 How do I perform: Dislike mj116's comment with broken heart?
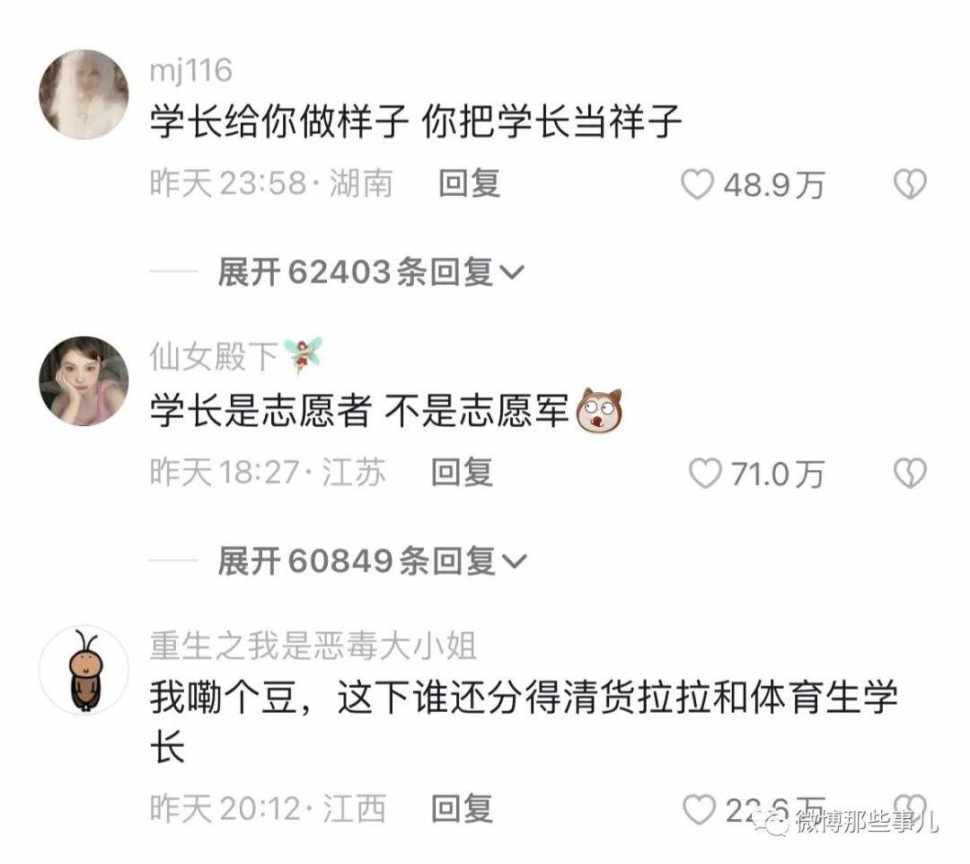[x=910, y=184]
